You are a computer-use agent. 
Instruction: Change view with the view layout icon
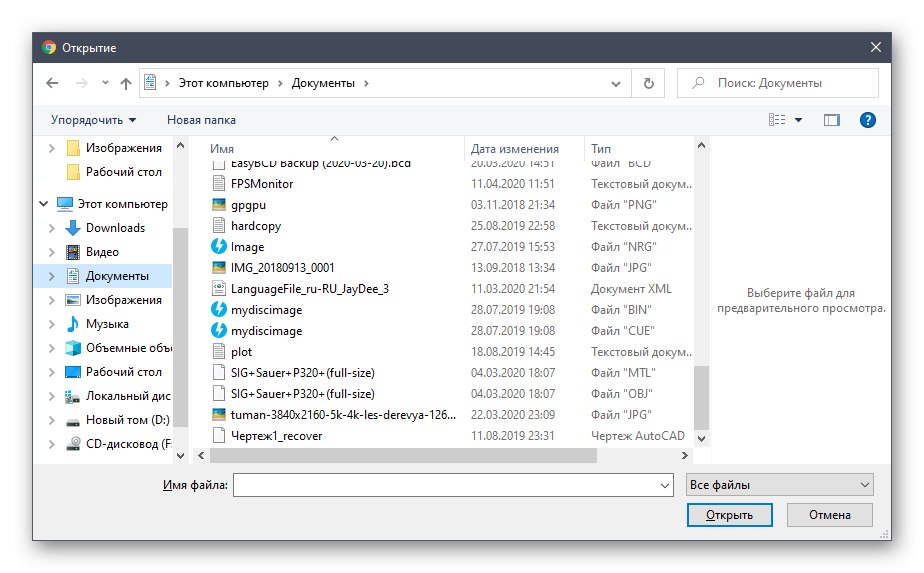click(x=777, y=120)
